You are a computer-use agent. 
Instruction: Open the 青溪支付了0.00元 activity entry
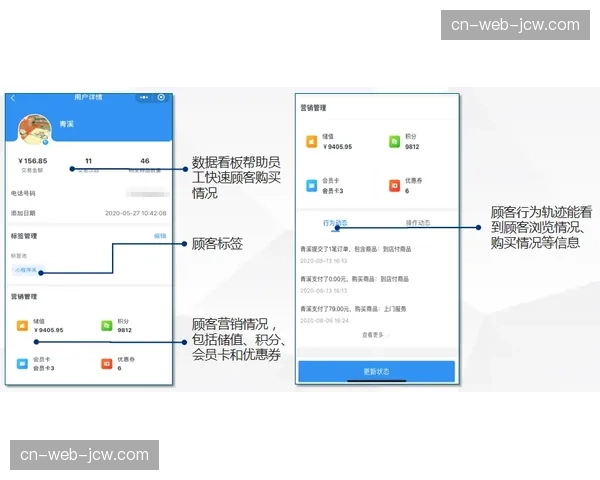(354, 279)
